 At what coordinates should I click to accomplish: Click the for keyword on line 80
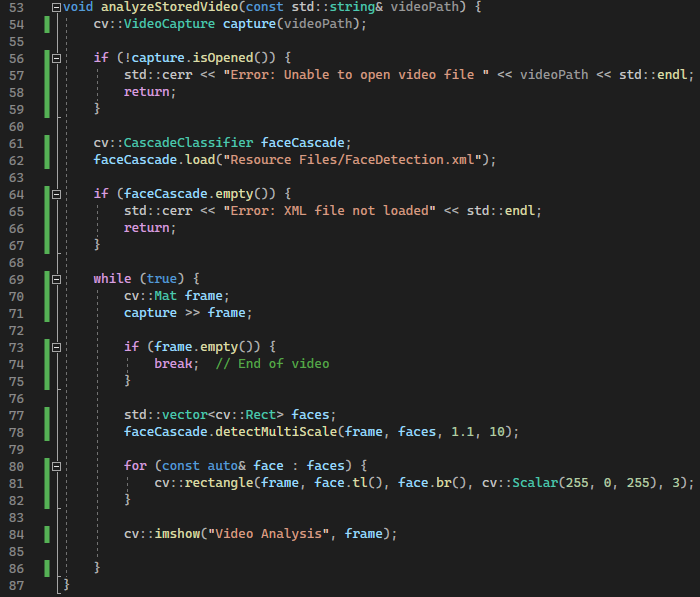click(135, 465)
